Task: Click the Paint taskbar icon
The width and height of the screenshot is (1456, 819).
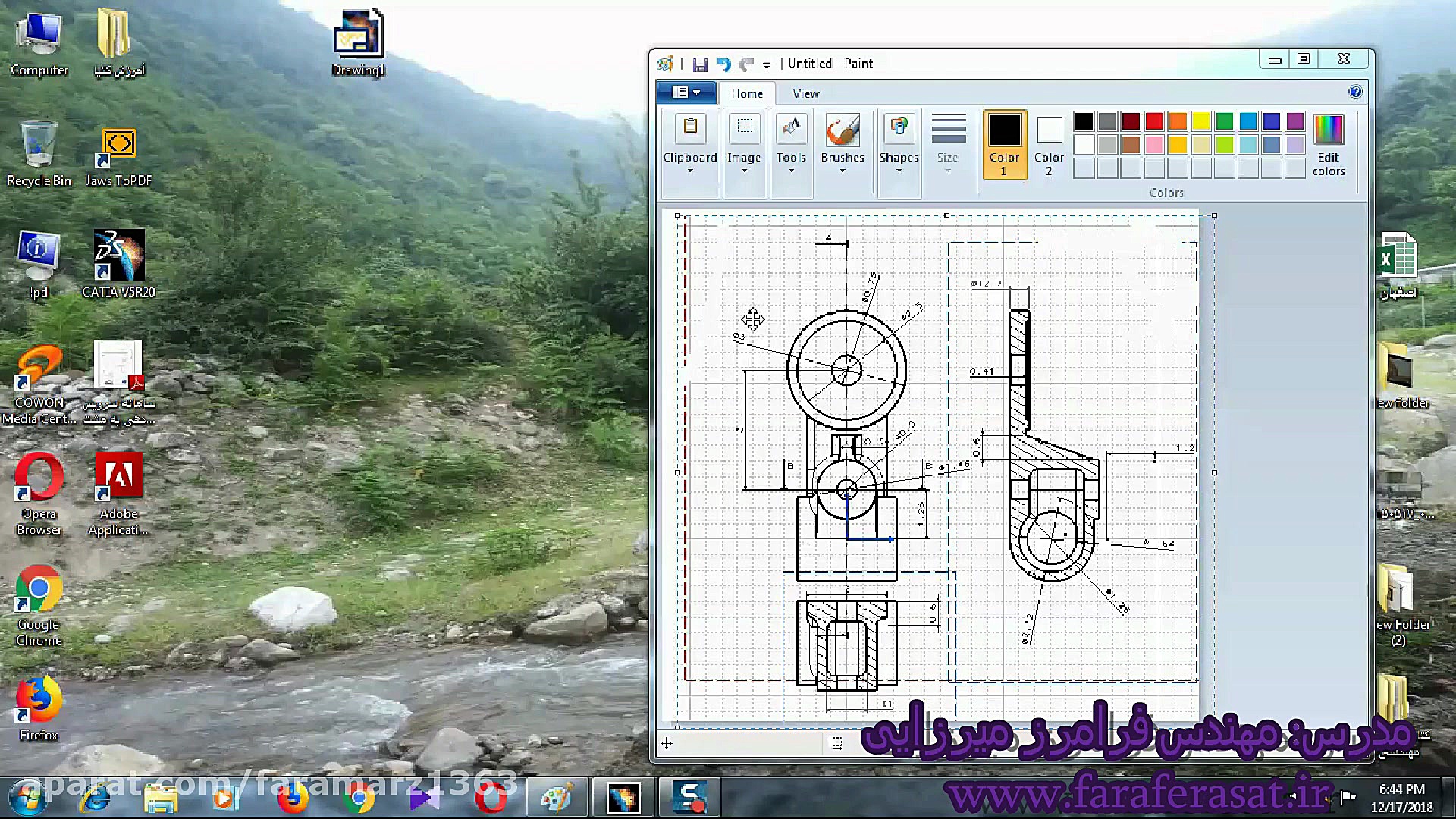Action: pos(557,799)
